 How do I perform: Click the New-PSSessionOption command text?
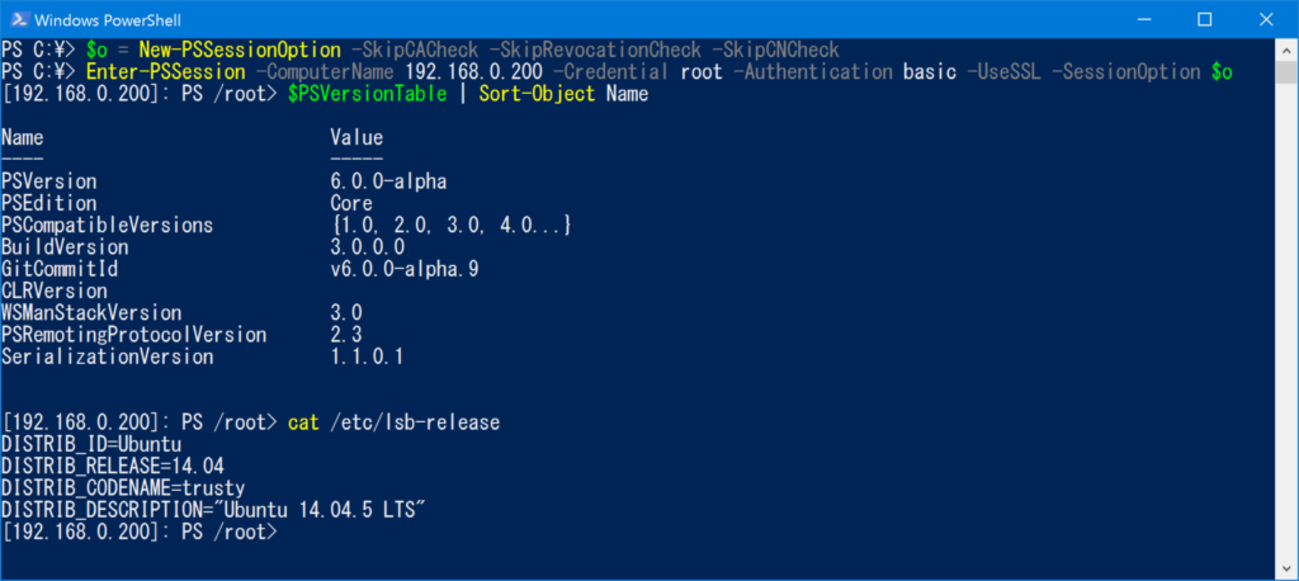[240, 50]
